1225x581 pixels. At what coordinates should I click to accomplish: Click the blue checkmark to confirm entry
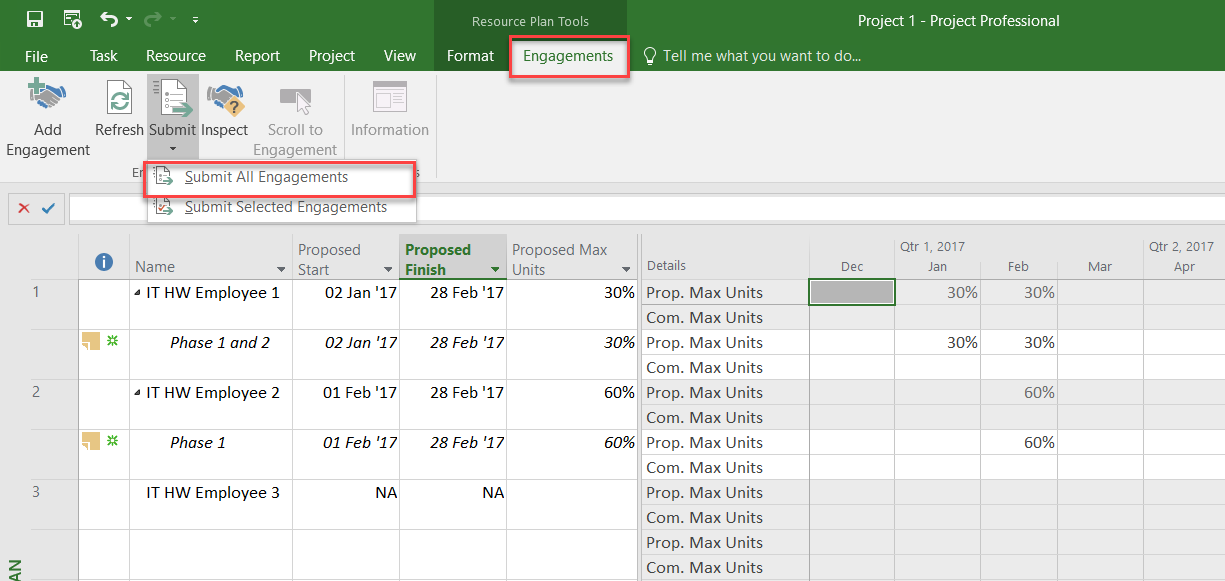(x=48, y=208)
